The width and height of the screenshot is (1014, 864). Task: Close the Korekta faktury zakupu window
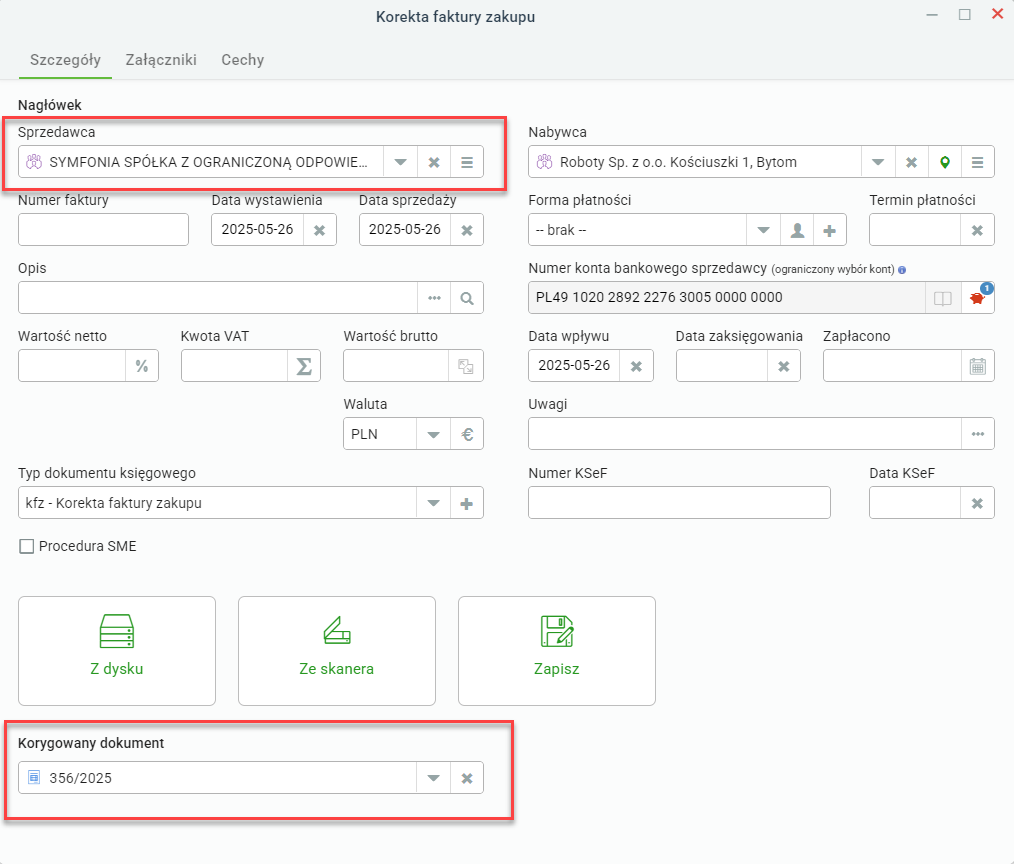tap(998, 14)
